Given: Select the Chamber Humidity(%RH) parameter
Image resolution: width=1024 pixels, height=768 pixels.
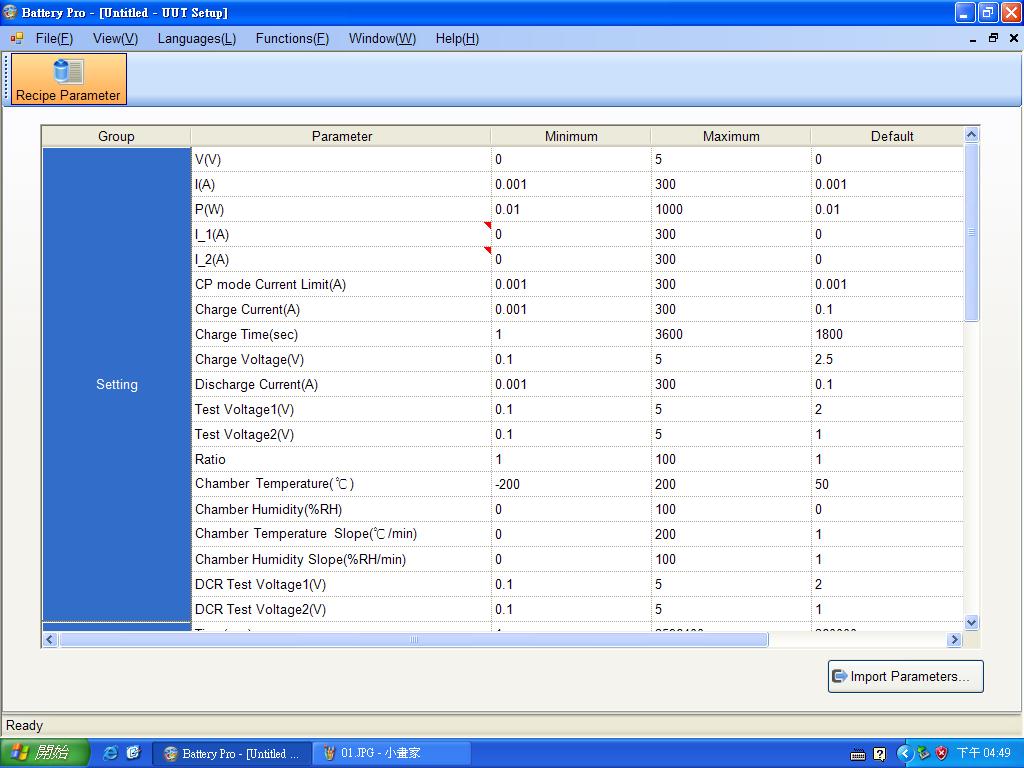Looking at the screenshot, I should (x=341, y=509).
